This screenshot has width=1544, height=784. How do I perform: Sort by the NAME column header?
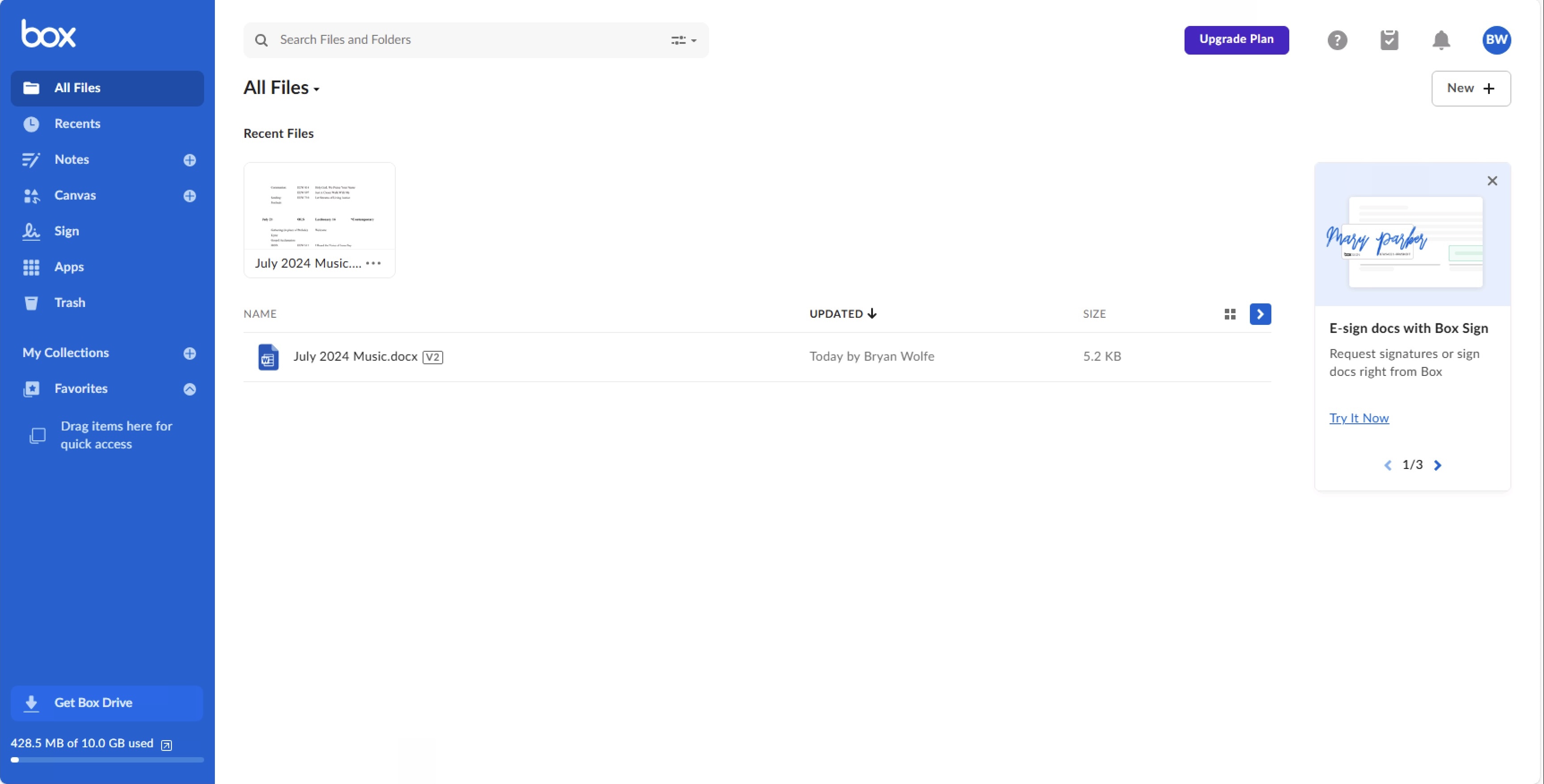click(x=260, y=314)
